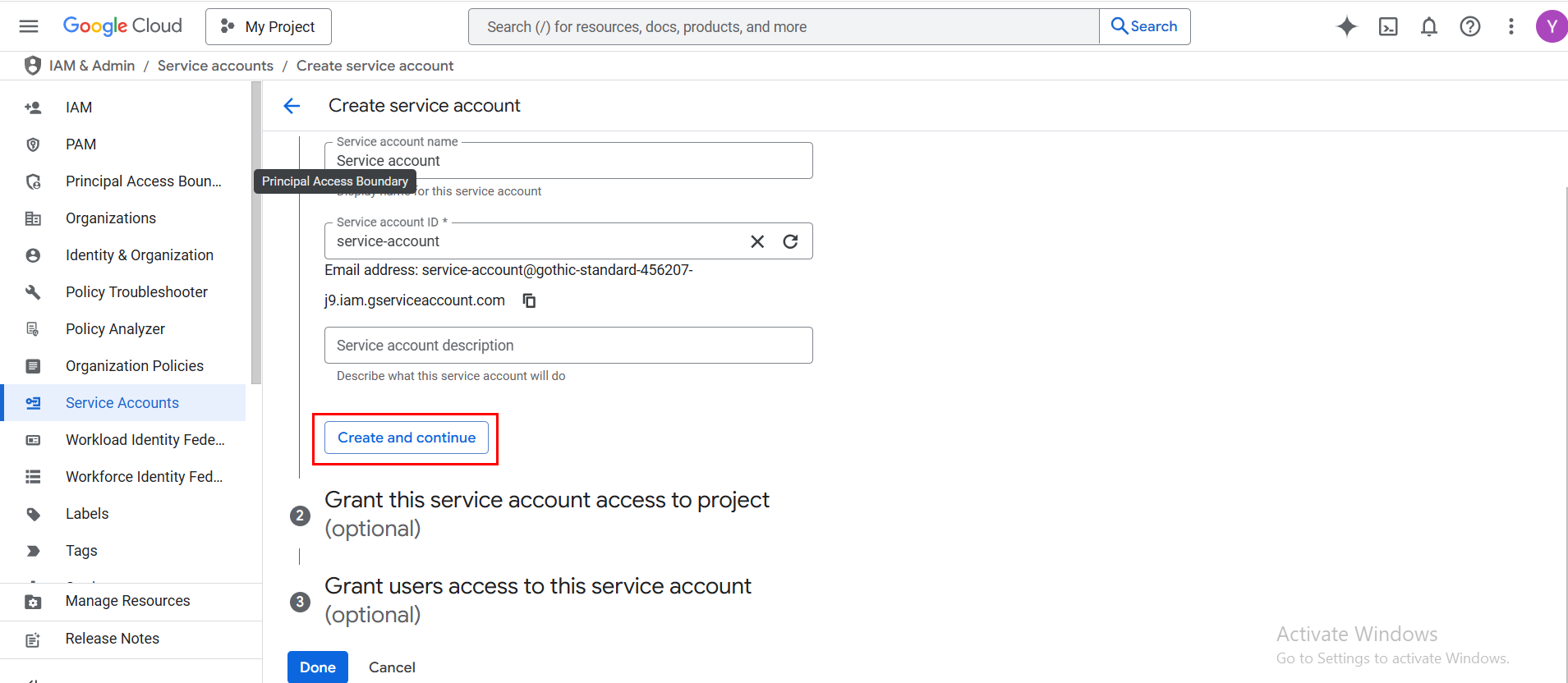This screenshot has width=1568, height=683.
Task: Open Gemini AI assistant sparkle icon
Action: click(x=1346, y=26)
